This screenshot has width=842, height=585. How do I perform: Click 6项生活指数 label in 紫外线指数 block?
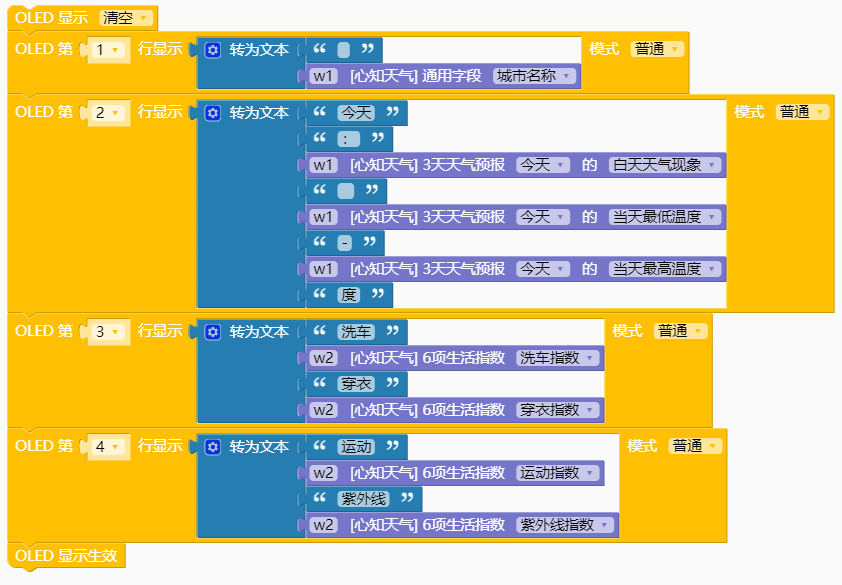point(463,525)
